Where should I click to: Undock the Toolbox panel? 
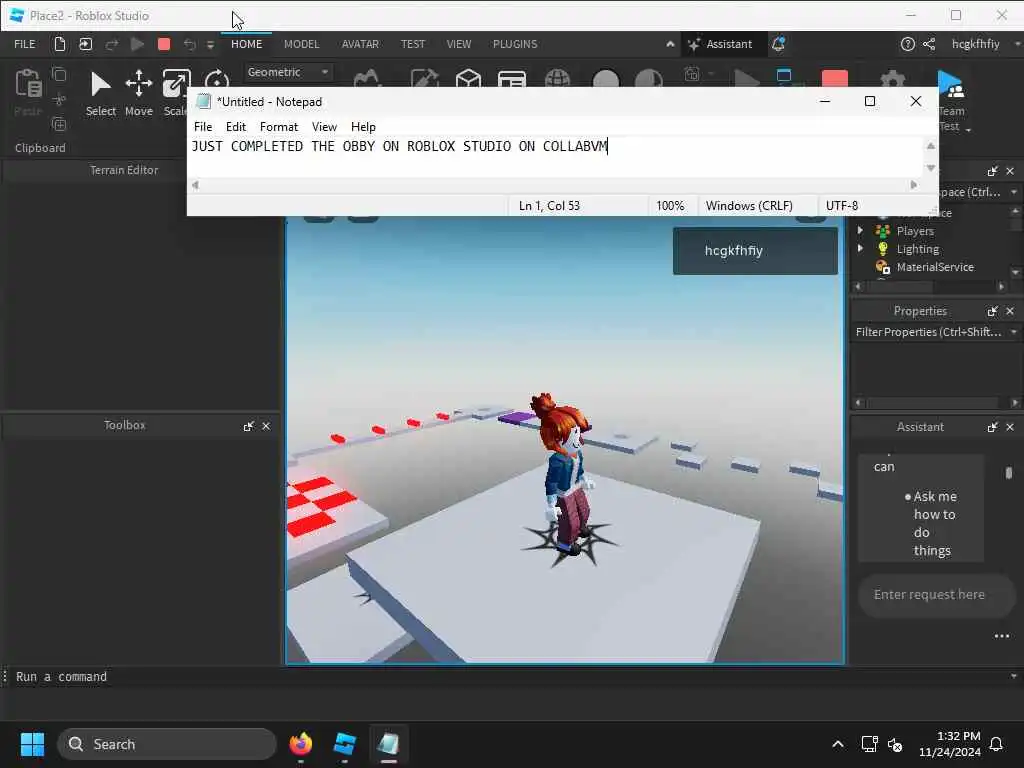(x=248, y=426)
